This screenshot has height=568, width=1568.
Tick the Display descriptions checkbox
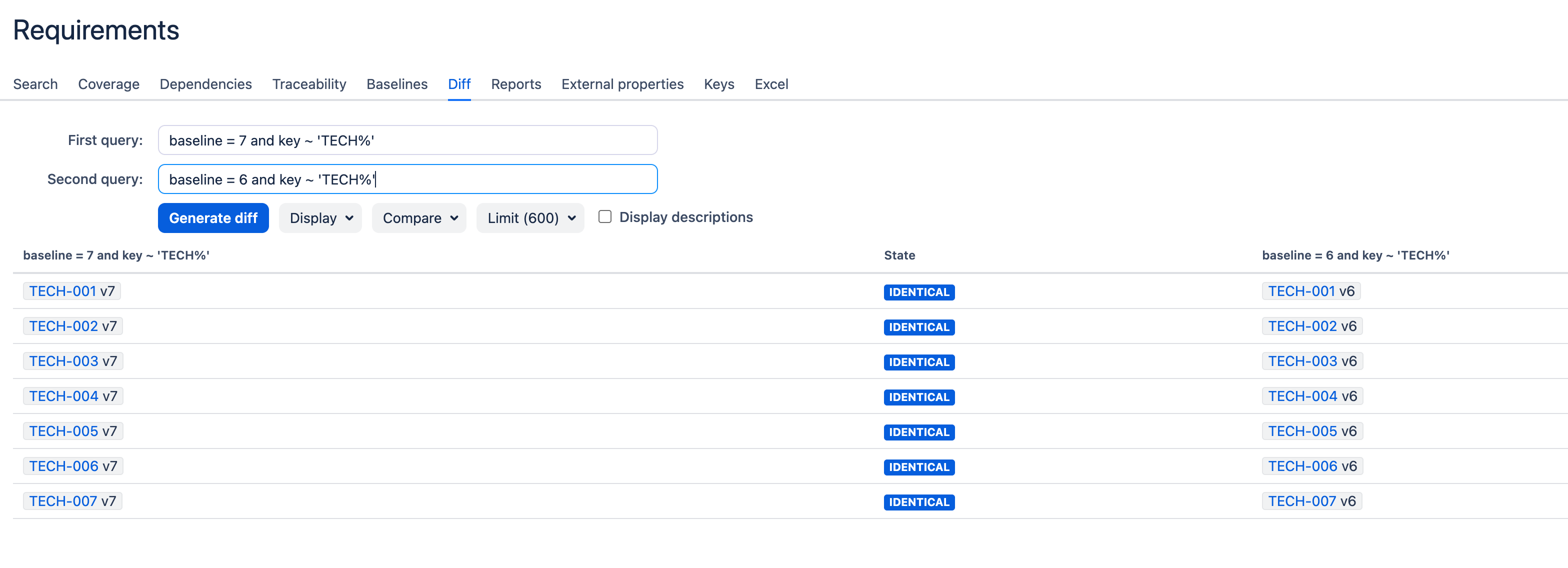pyautogui.click(x=604, y=216)
